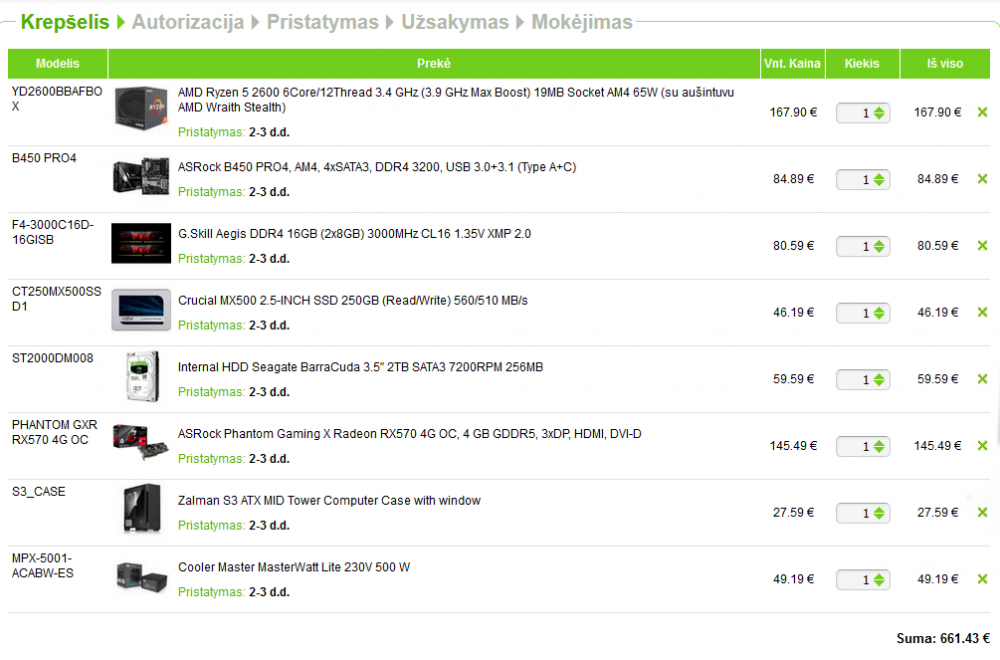This screenshot has height=660, width=1000.
Task: Click the Kiekis column header
Action: [x=862, y=64]
